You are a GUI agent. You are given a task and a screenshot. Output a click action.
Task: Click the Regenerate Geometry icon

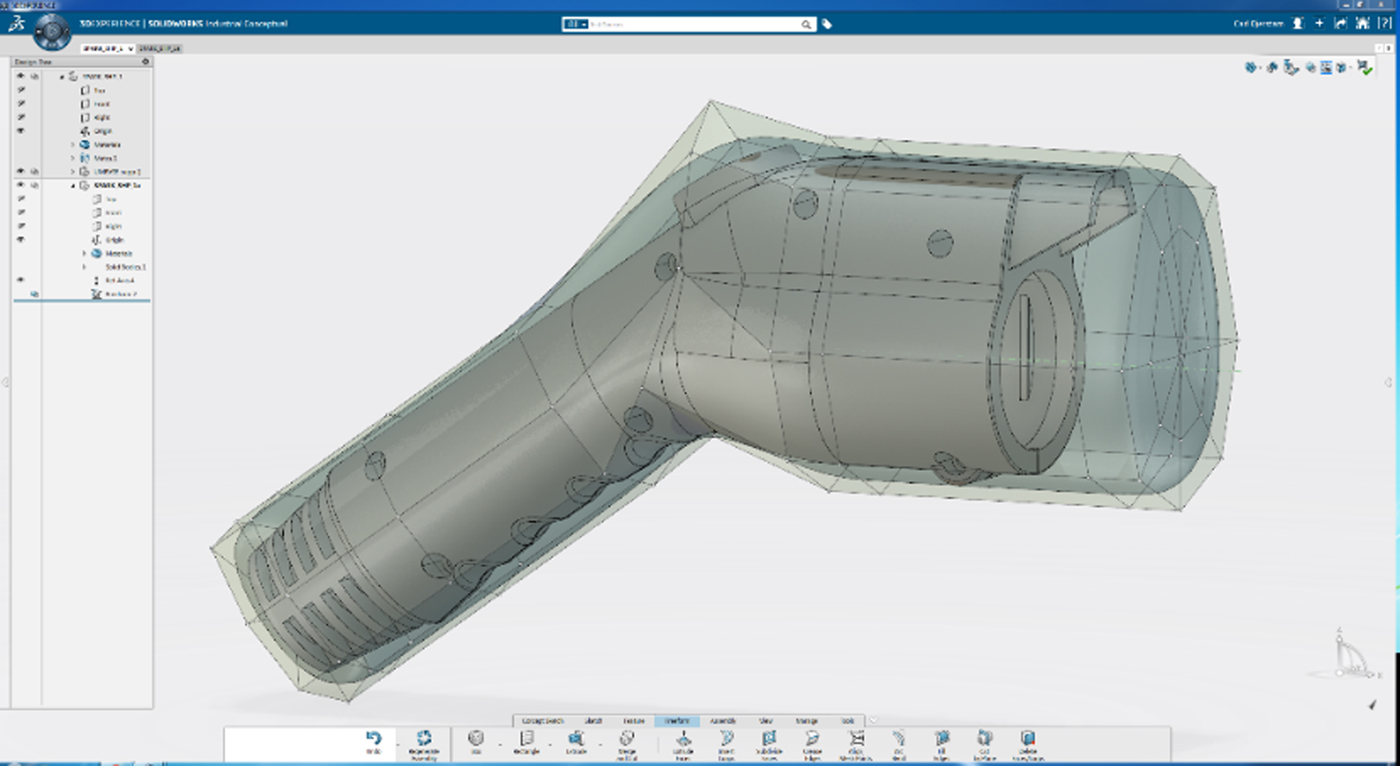[x=424, y=739]
